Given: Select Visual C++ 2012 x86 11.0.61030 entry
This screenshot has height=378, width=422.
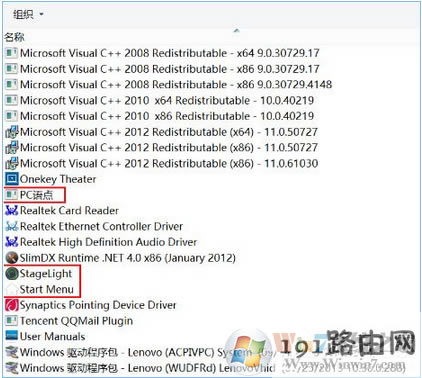Looking at the screenshot, I should pos(162,163).
